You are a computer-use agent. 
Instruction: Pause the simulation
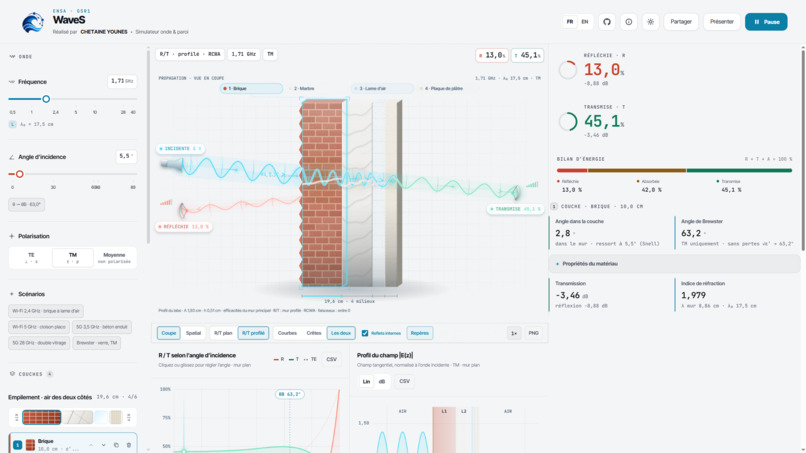(766, 22)
